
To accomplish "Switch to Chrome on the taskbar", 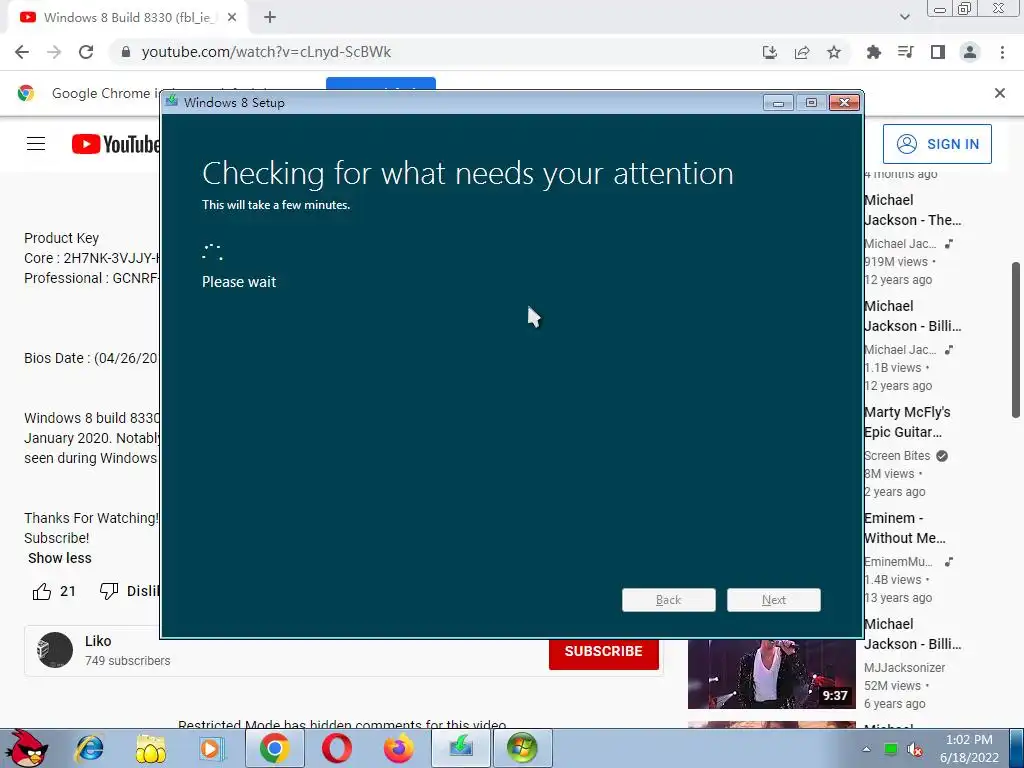I will click(x=275, y=748).
